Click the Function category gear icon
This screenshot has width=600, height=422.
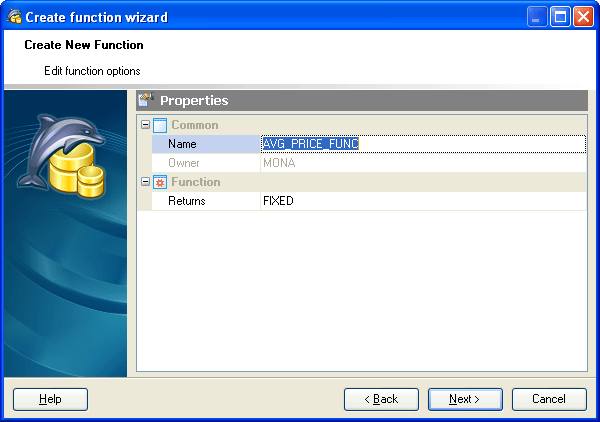tap(160, 182)
